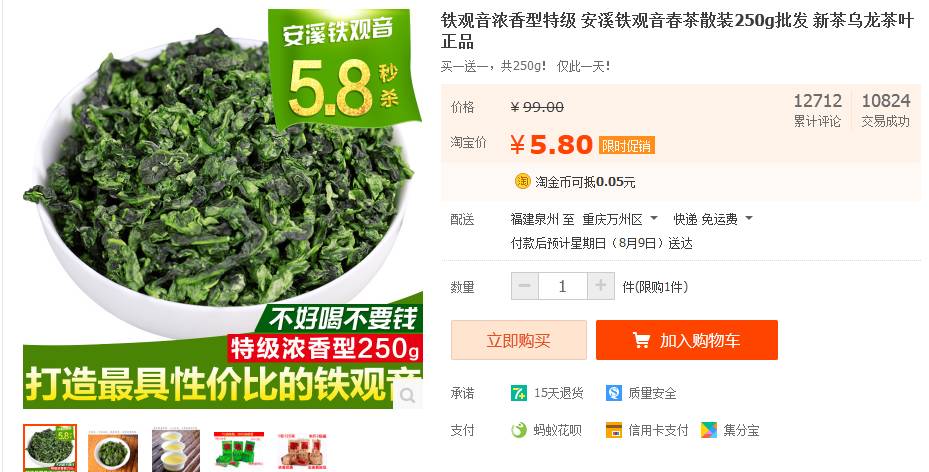Click the Taojinbi gold coin icon
The width and height of the screenshot is (929, 472).
click(522, 181)
